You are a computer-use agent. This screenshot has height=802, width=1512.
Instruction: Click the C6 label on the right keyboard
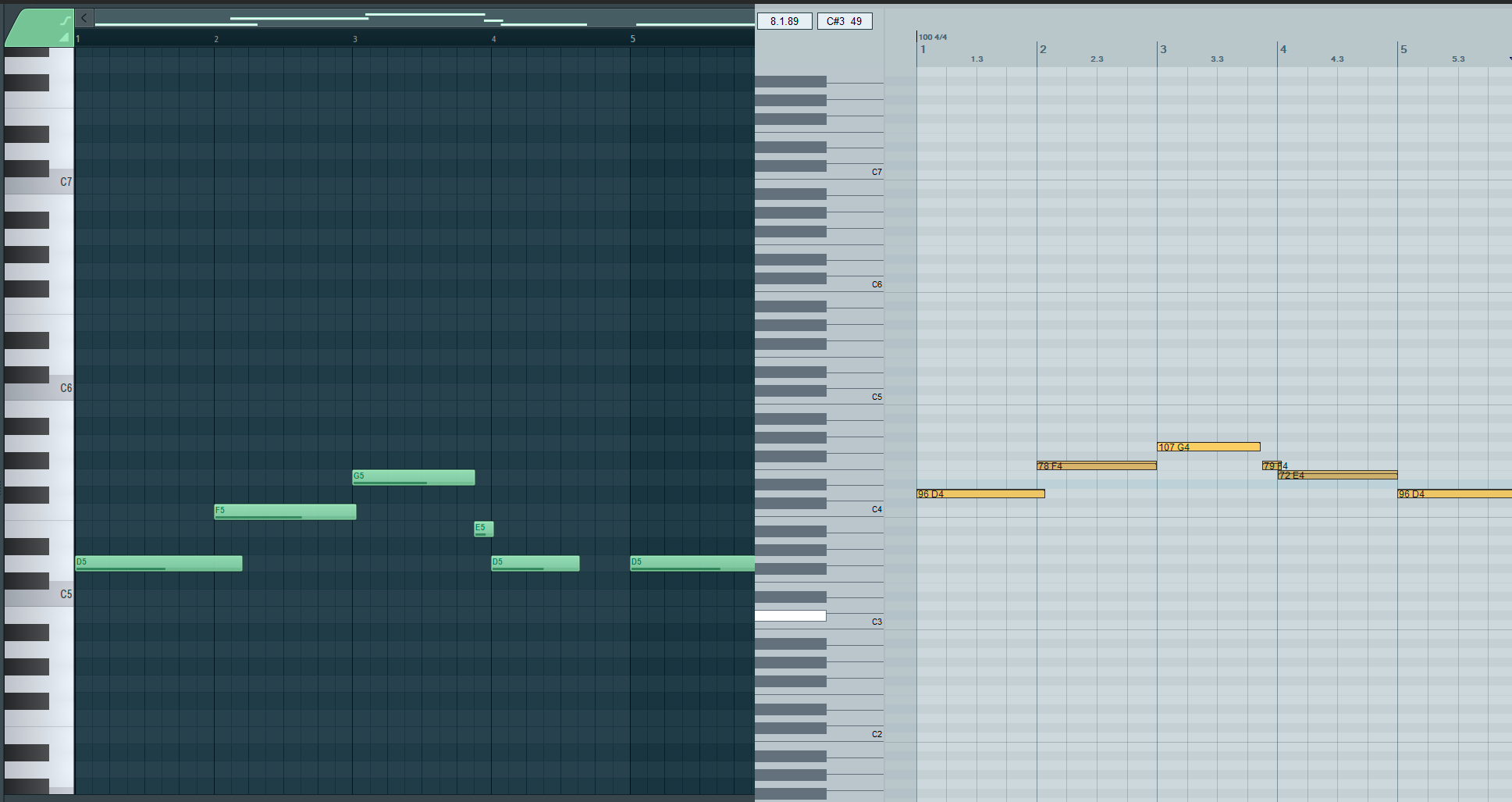(x=877, y=284)
